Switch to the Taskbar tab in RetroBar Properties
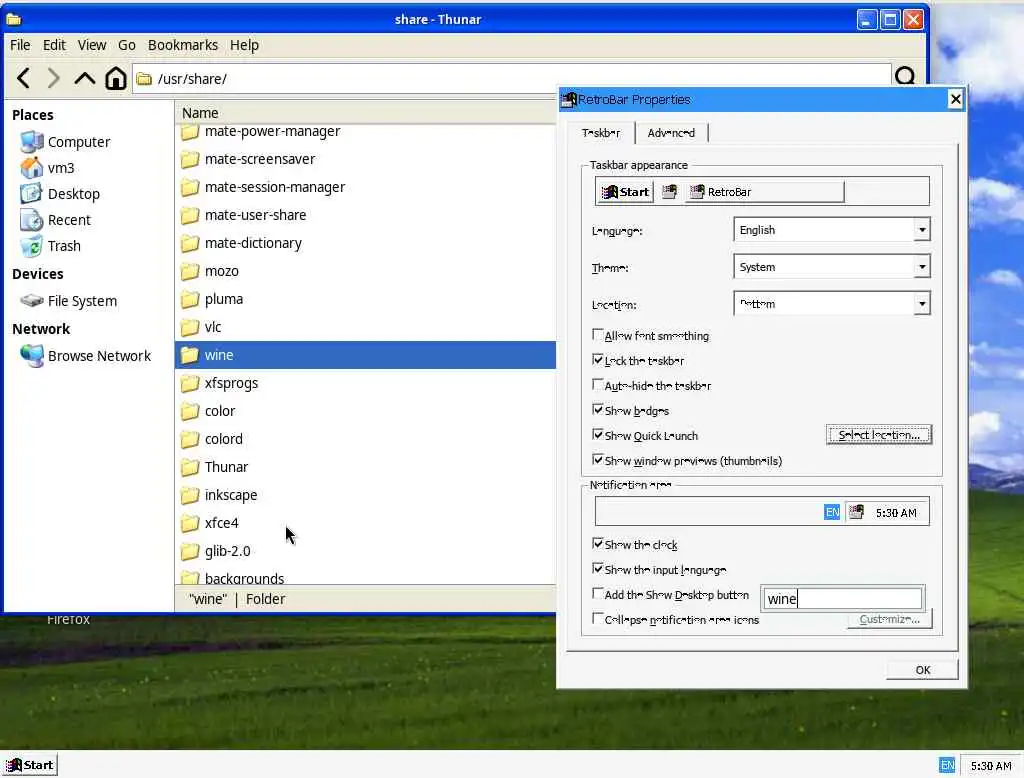Viewport: 1024px width, 778px height. 601,133
